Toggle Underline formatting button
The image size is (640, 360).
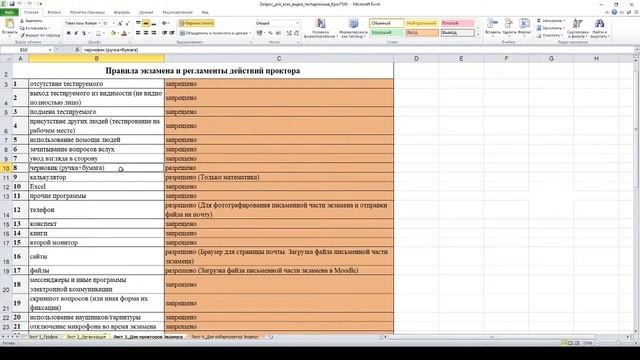click(84, 33)
